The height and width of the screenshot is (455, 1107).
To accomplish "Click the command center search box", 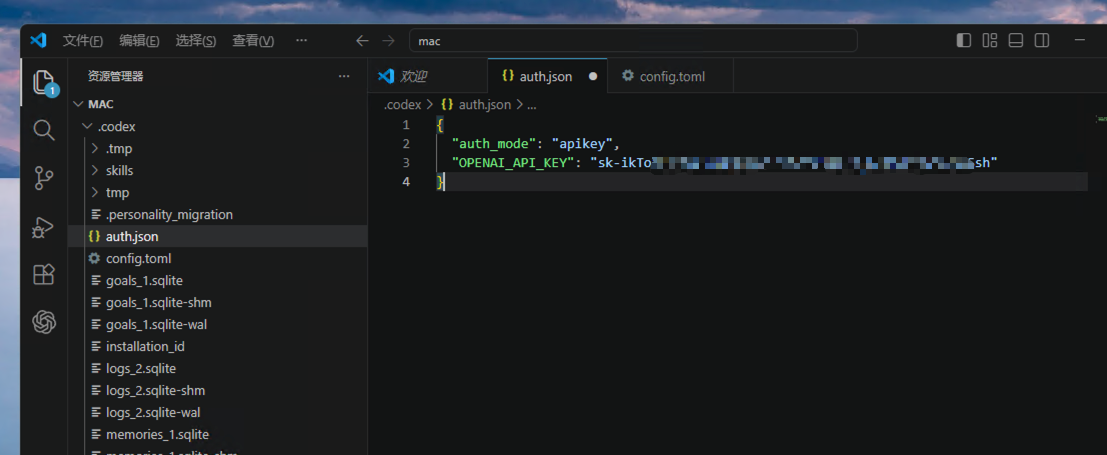I will pyautogui.click(x=633, y=41).
